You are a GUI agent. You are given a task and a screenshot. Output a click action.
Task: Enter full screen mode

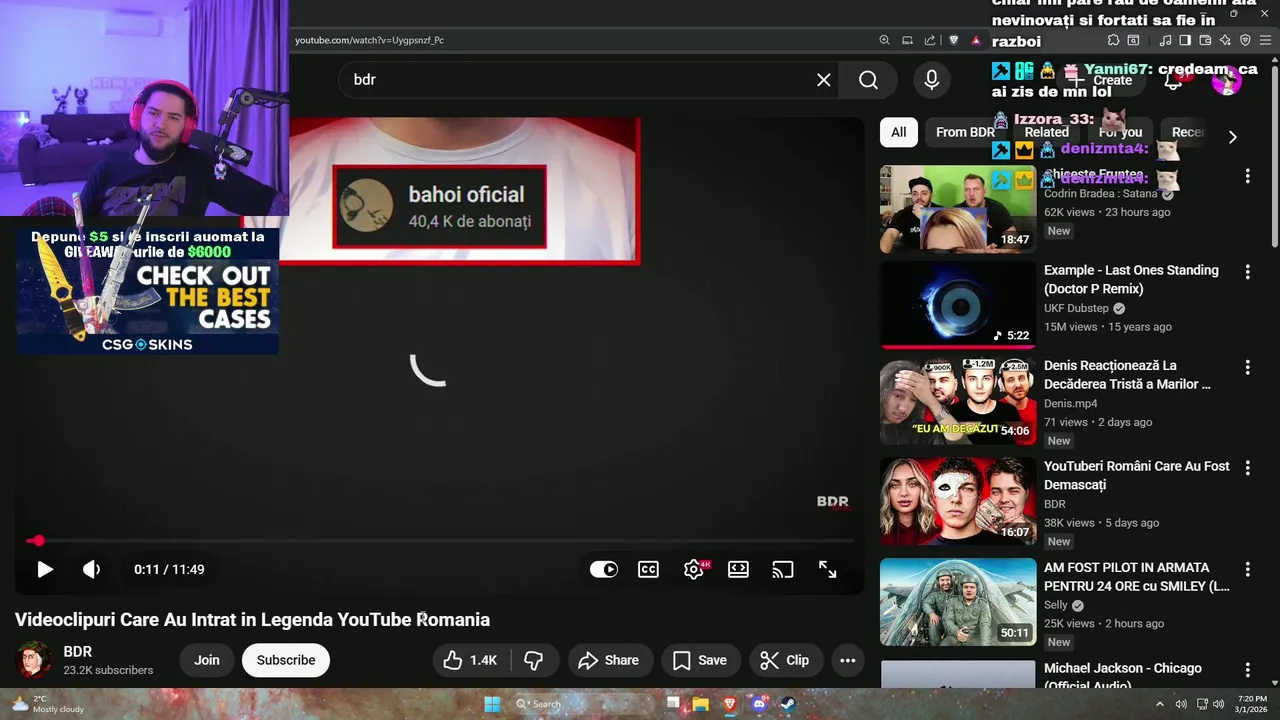pyautogui.click(x=828, y=569)
